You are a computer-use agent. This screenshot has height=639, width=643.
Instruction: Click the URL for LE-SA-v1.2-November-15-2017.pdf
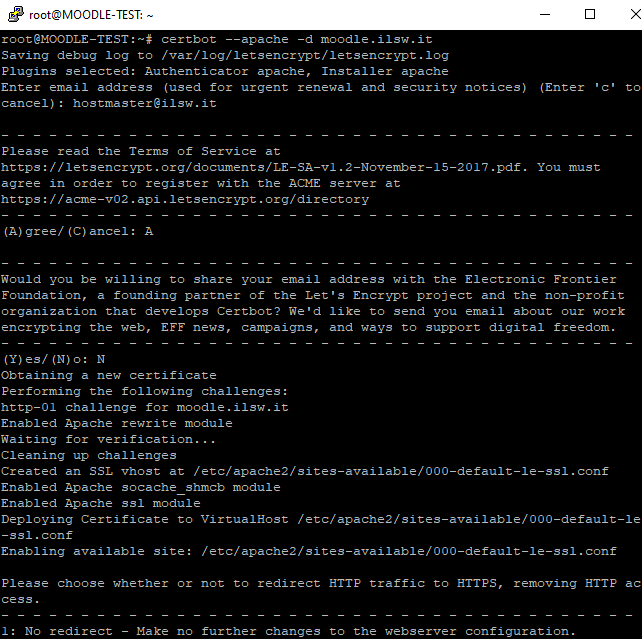tap(264, 167)
